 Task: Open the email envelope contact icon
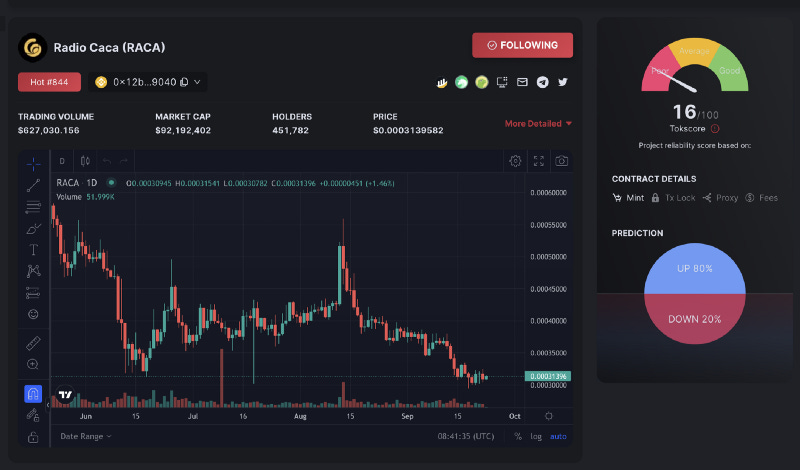pos(522,82)
